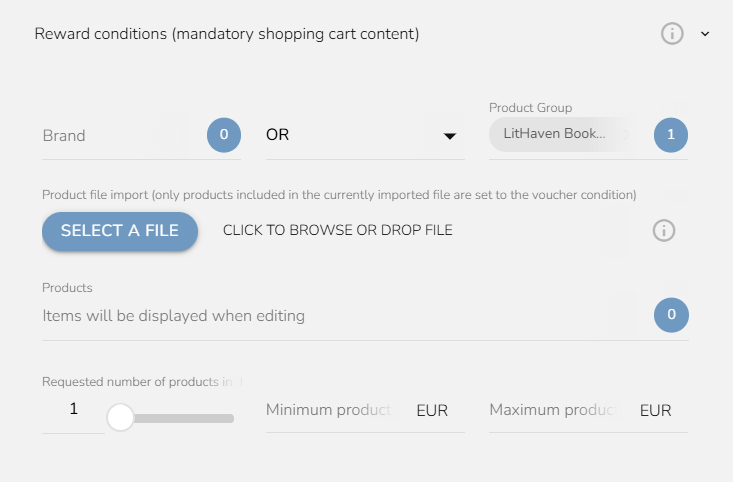This screenshot has height=482, width=733.
Task: Click the info icon in the Reward conditions header
Action: point(672,34)
